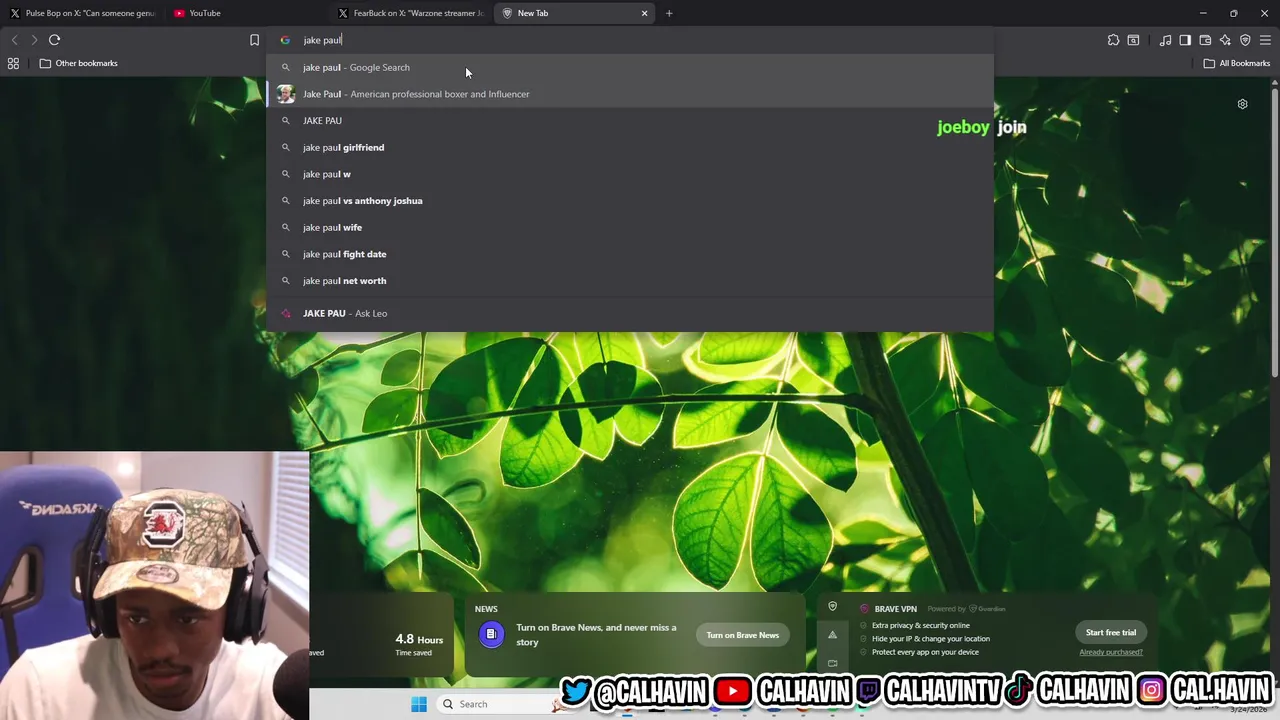This screenshot has width=1280, height=720.
Task: Open the Other bookmarks folder
Action: click(x=78, y=63)
